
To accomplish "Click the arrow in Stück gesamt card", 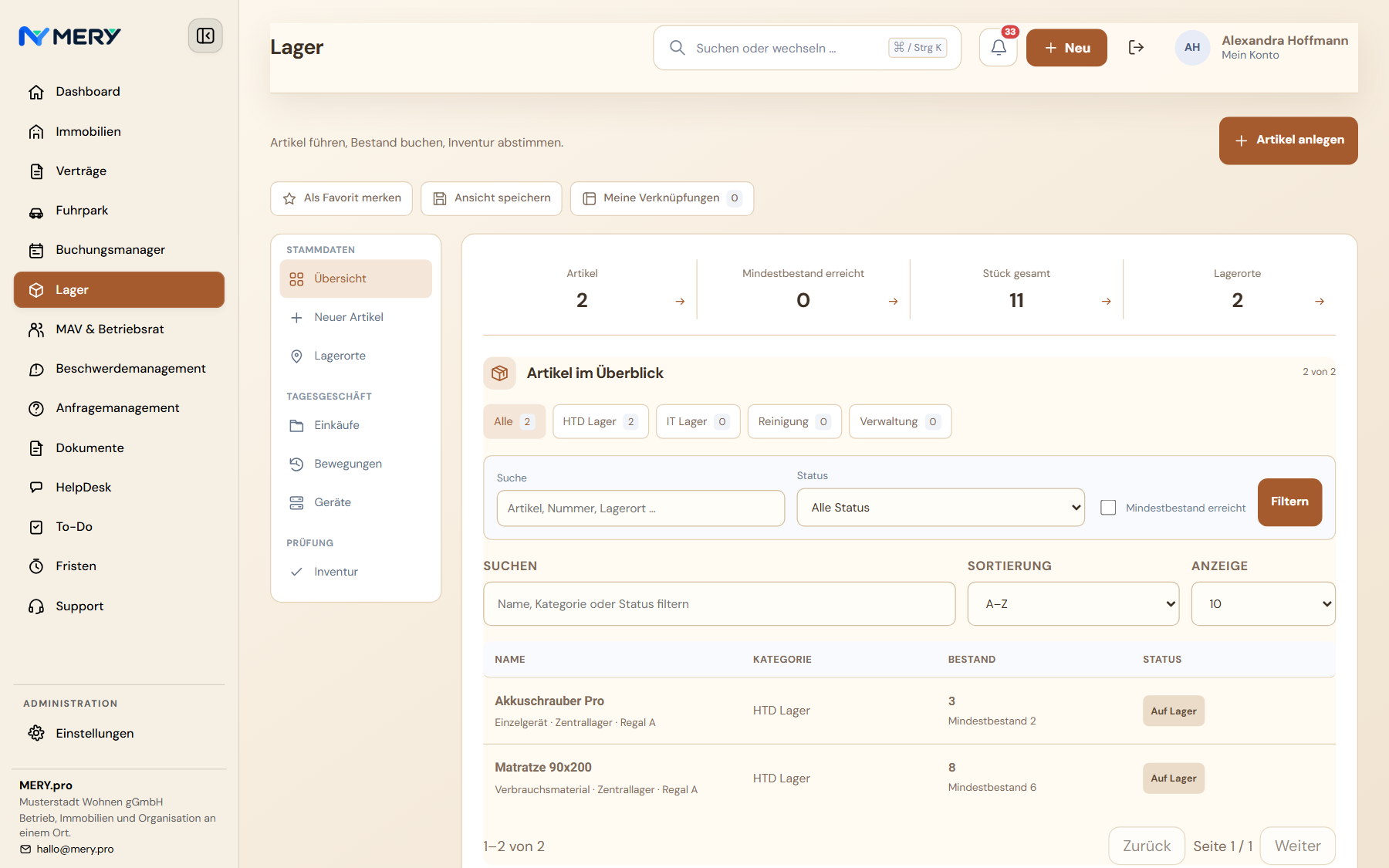I will (1106, 302).
